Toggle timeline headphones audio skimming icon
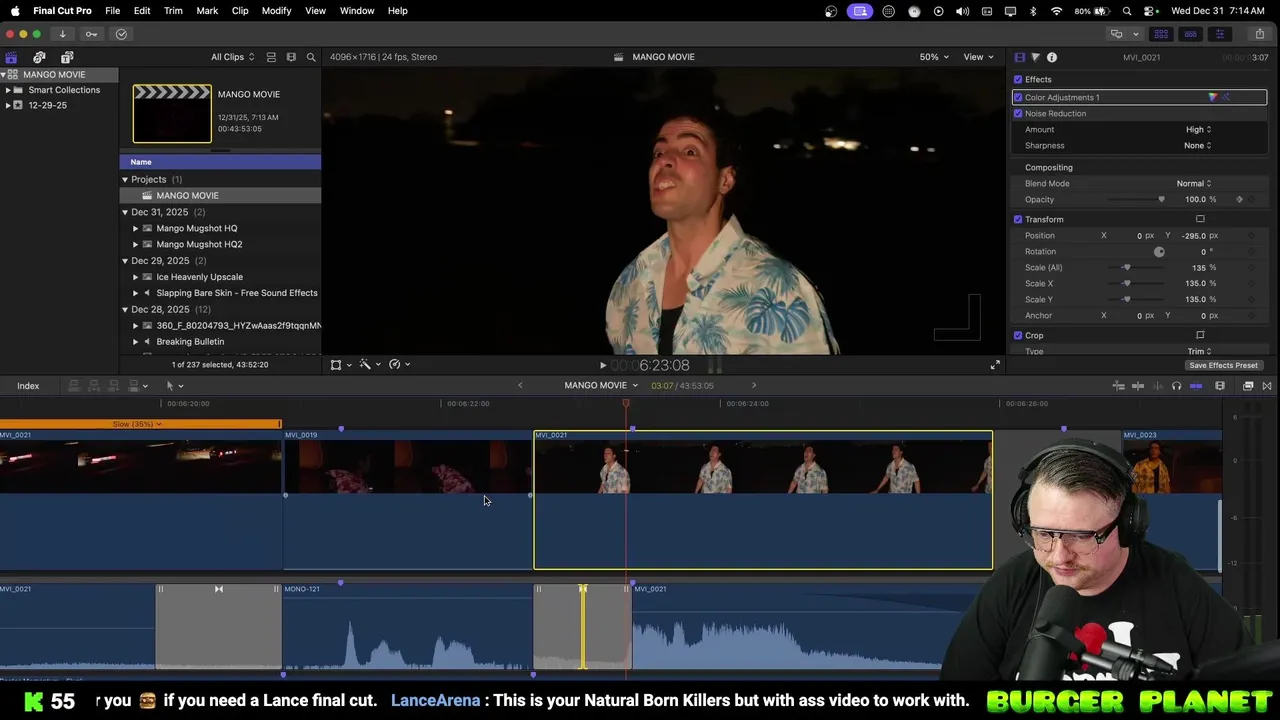Image resolution: width=1280 pixels, height=720 pixels. point(1176,386)
